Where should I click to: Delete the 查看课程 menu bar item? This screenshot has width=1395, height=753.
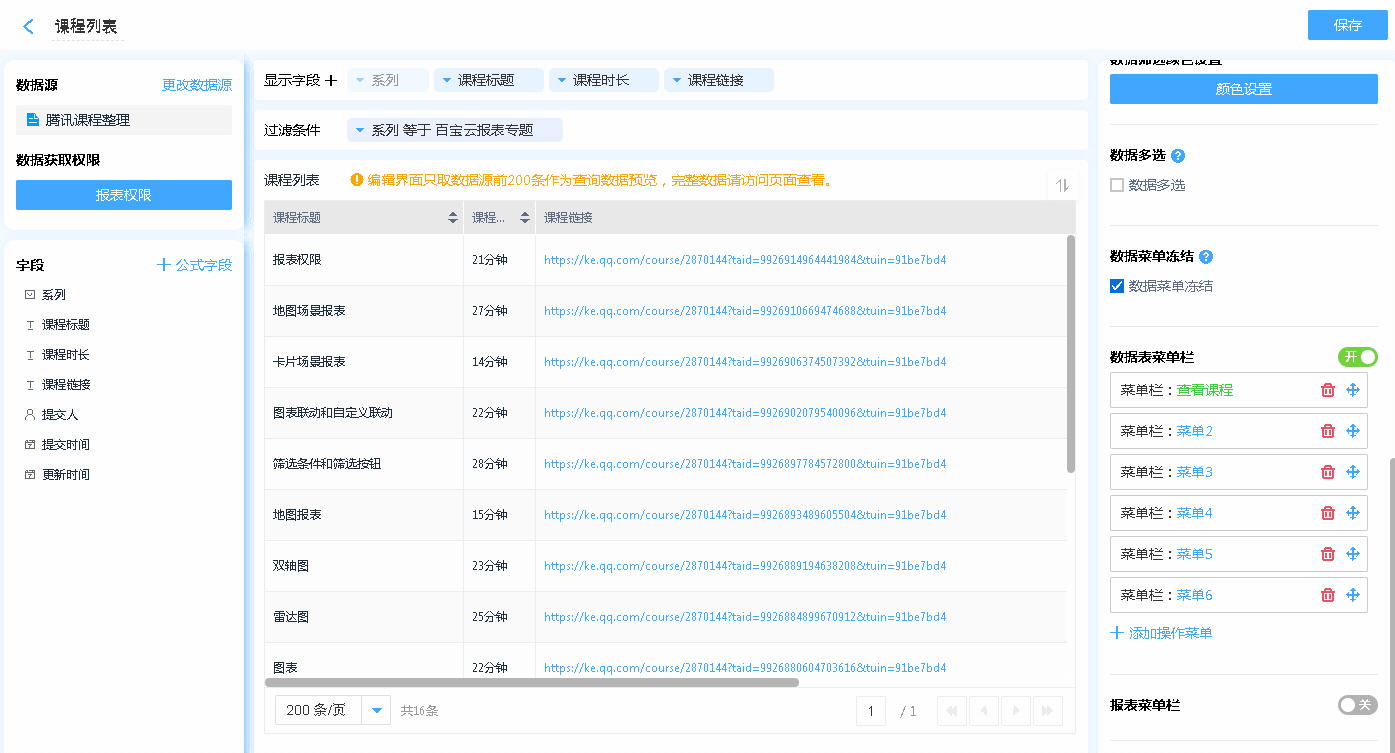[1328, 391]
